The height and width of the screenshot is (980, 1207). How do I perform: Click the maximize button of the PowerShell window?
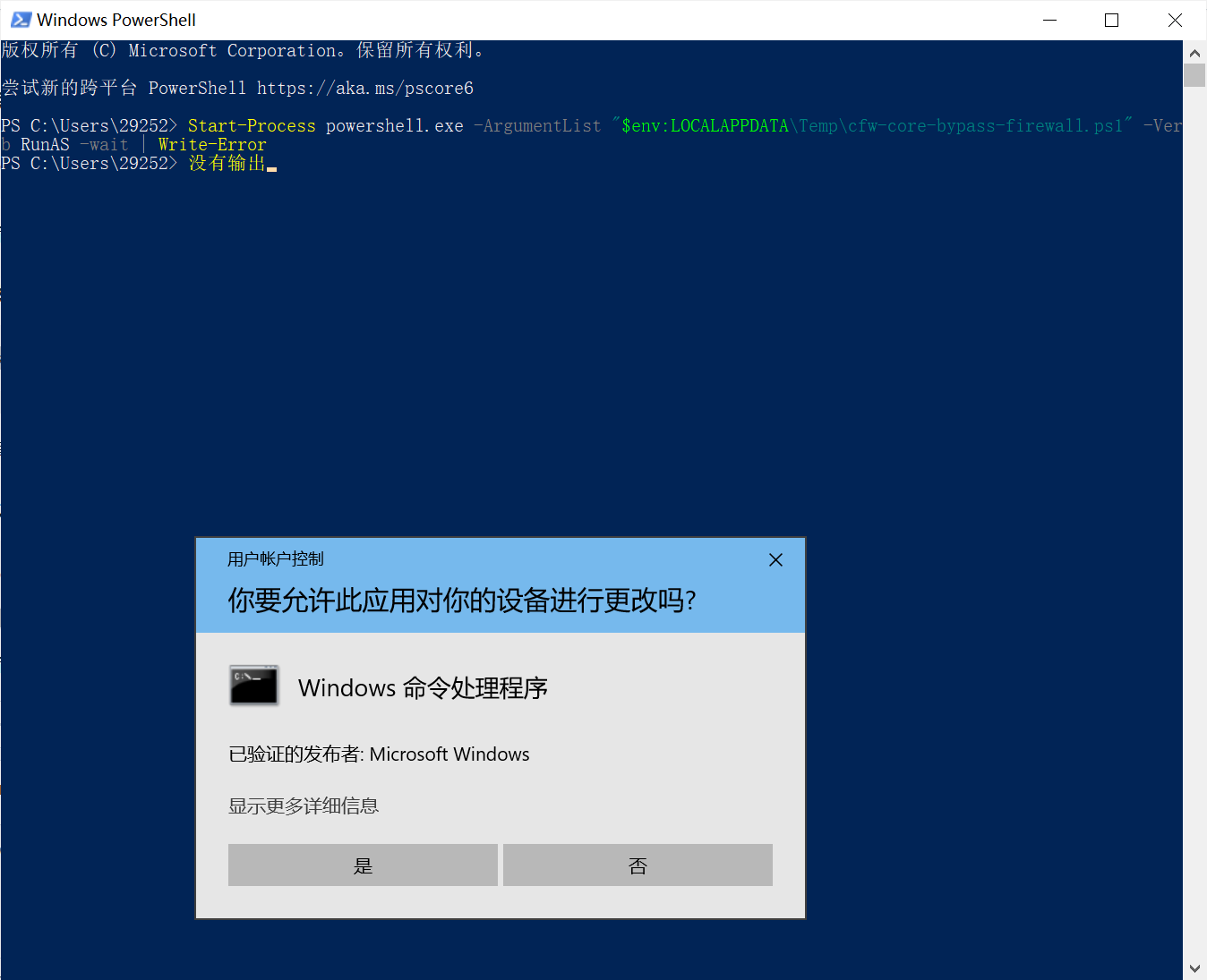[x=1111, y=19]
